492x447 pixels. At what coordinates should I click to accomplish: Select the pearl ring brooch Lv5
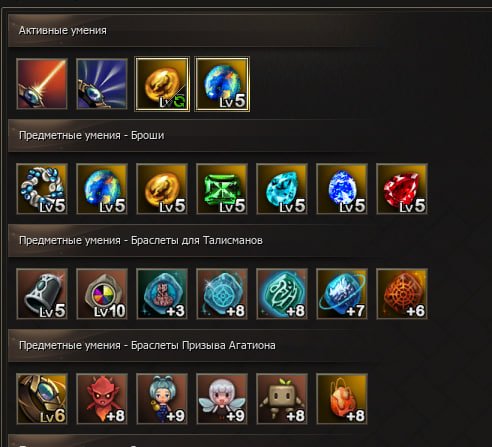click(x=42, y=189)
